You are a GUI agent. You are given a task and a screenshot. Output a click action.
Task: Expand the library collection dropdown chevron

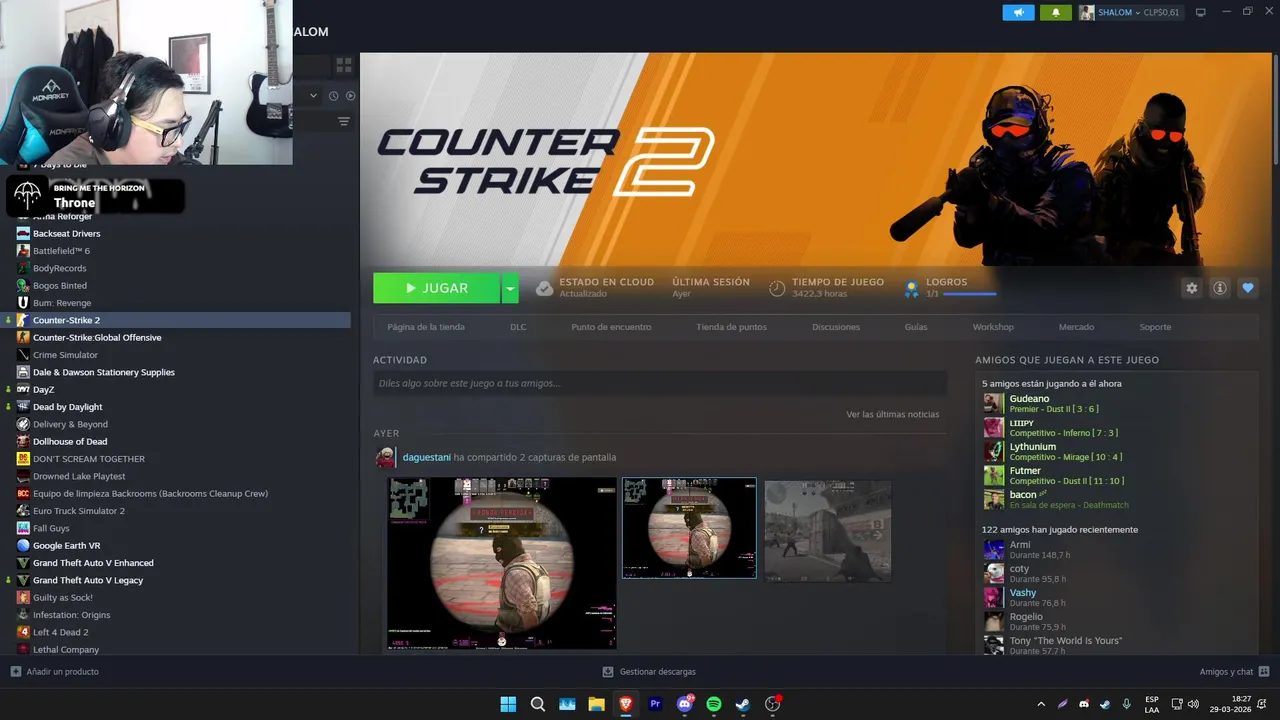[x=313, y=96]
